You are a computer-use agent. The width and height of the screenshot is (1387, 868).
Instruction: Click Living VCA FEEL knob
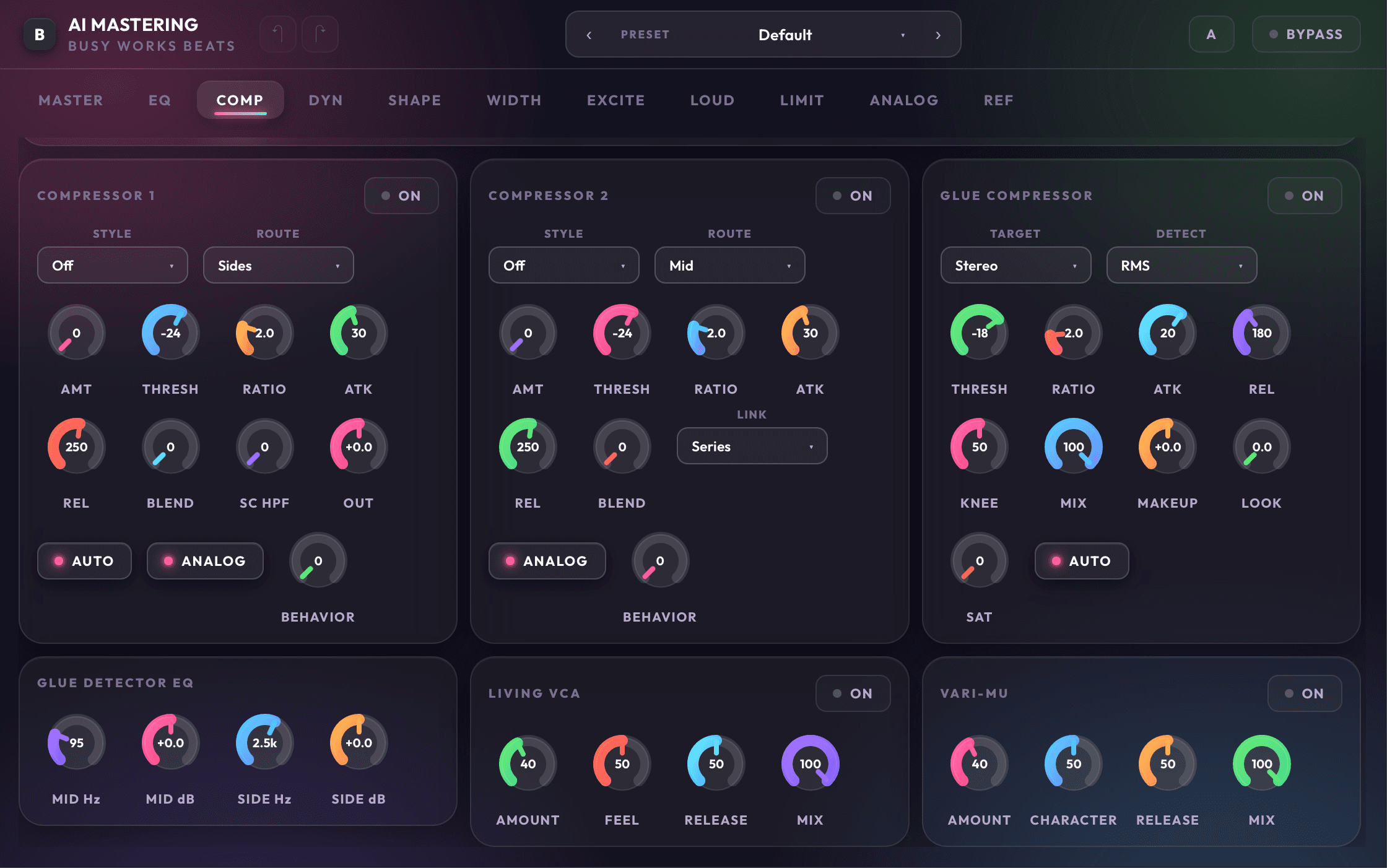tap(622, 763)
